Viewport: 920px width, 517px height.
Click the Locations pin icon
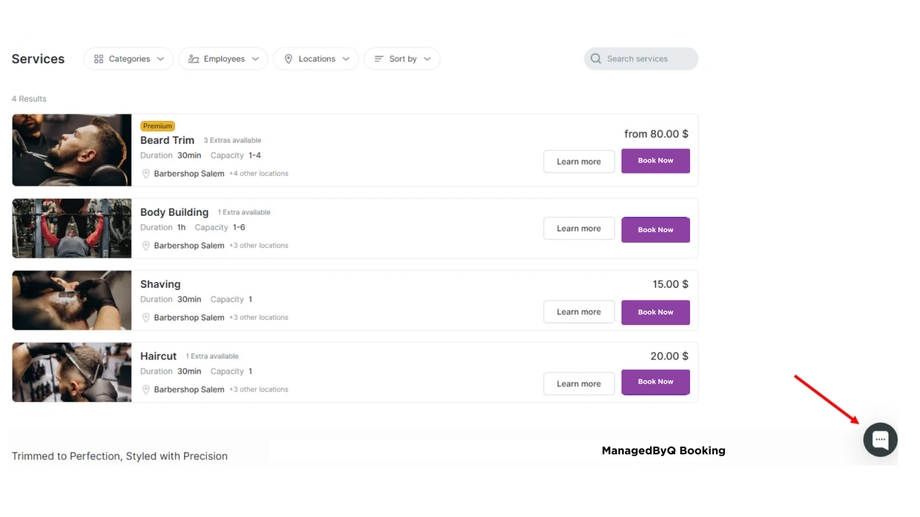[289, 59]
